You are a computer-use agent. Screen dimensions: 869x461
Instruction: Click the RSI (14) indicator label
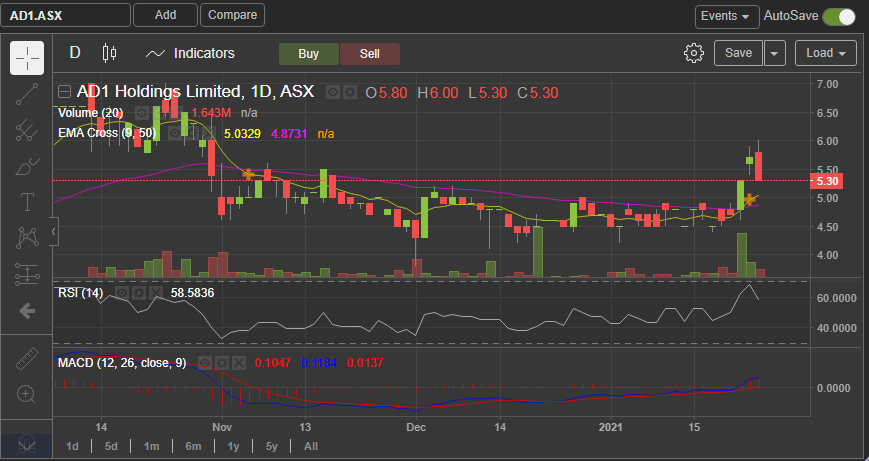pos(80,293)
